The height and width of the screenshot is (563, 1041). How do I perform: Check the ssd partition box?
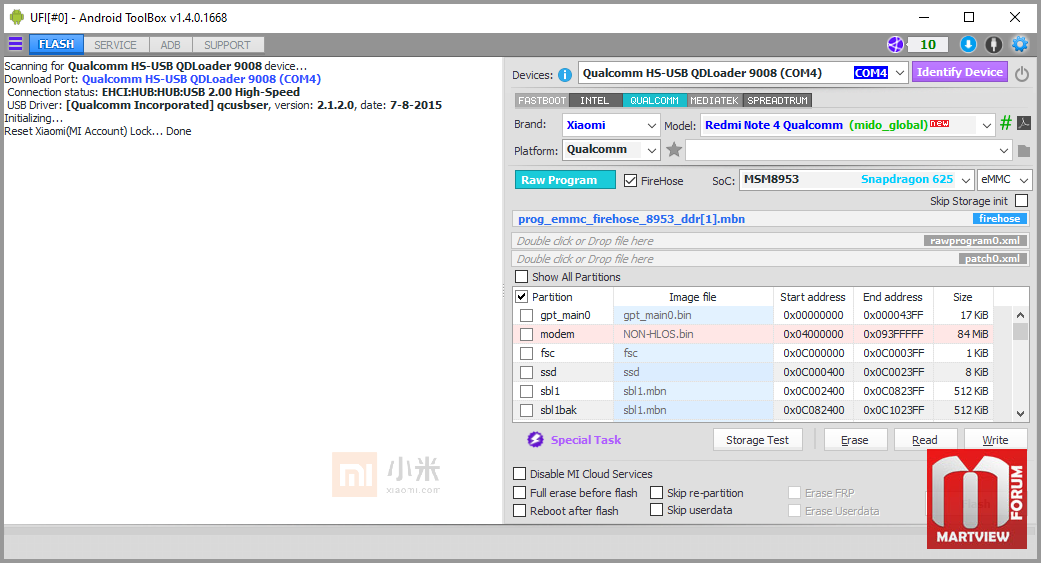(x=526, y=372)
